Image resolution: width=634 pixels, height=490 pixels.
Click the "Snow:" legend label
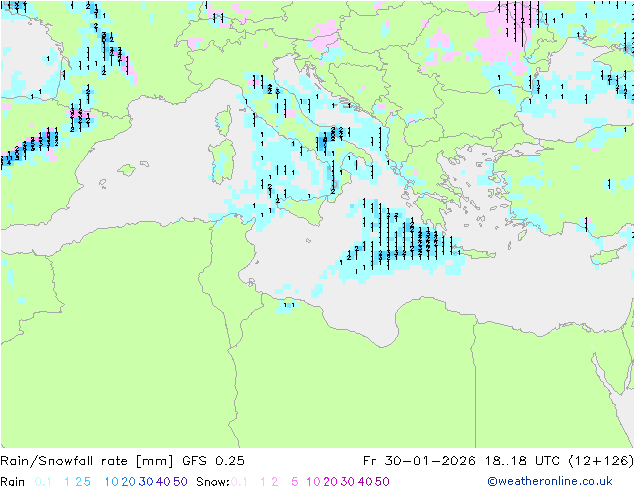coord(213,482)
